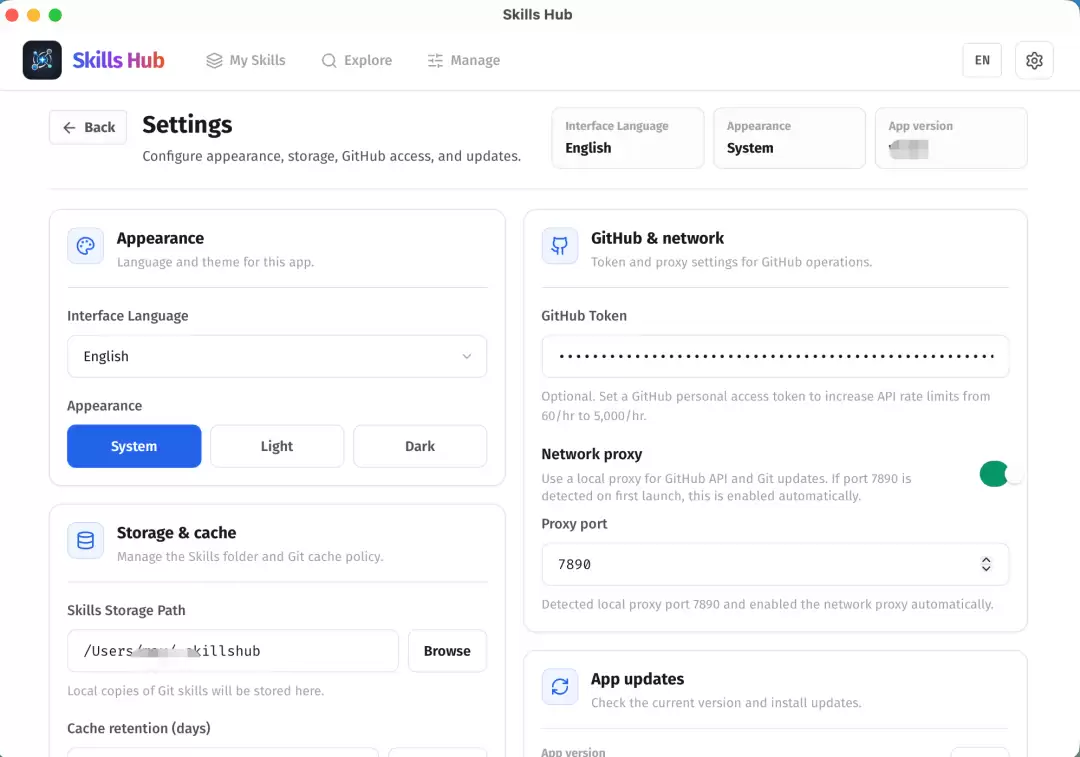Click the 'Network proxy' label
Screen dimensions: 1080x757
coord(592,454)
